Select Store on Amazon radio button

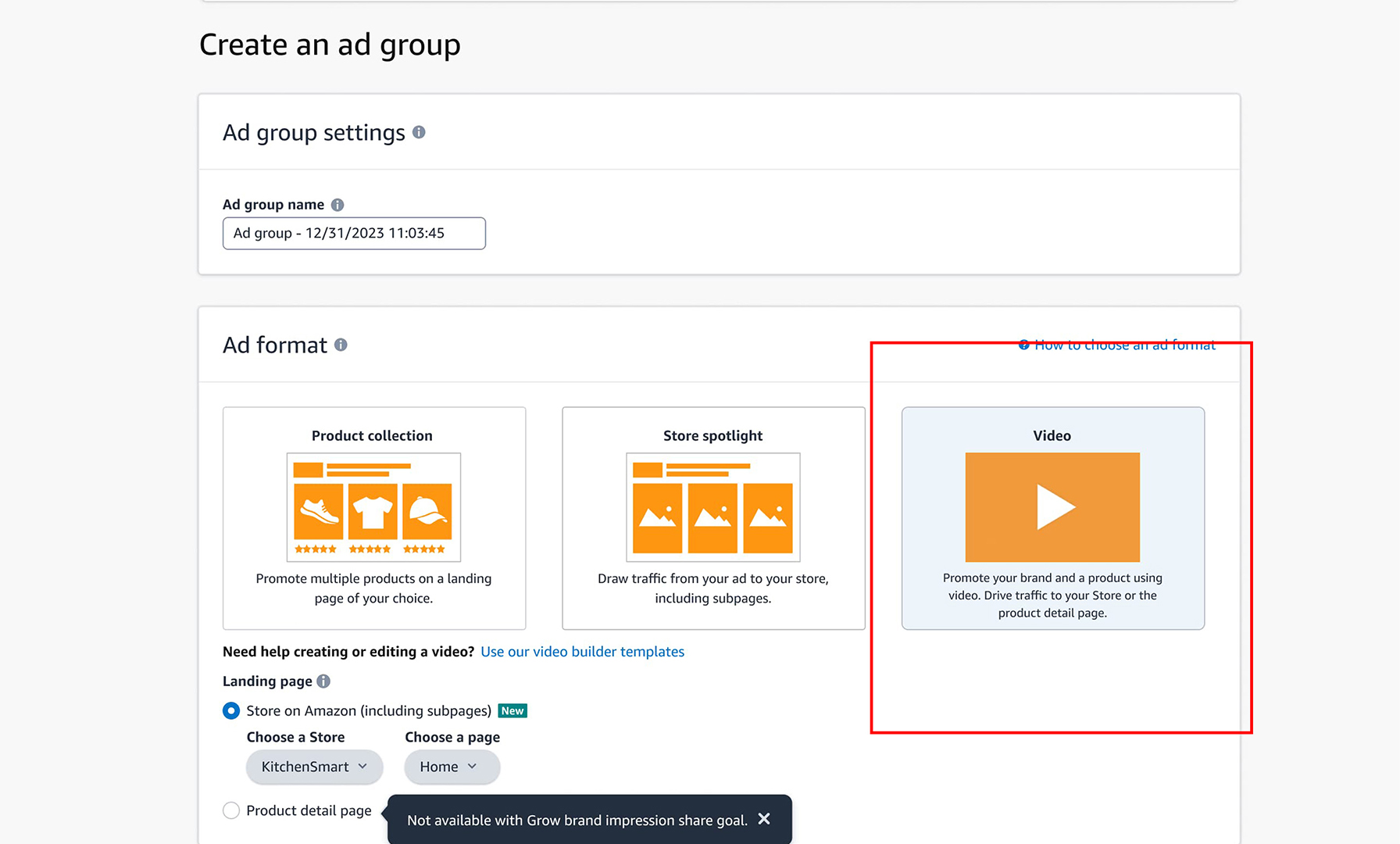[231, 710]
